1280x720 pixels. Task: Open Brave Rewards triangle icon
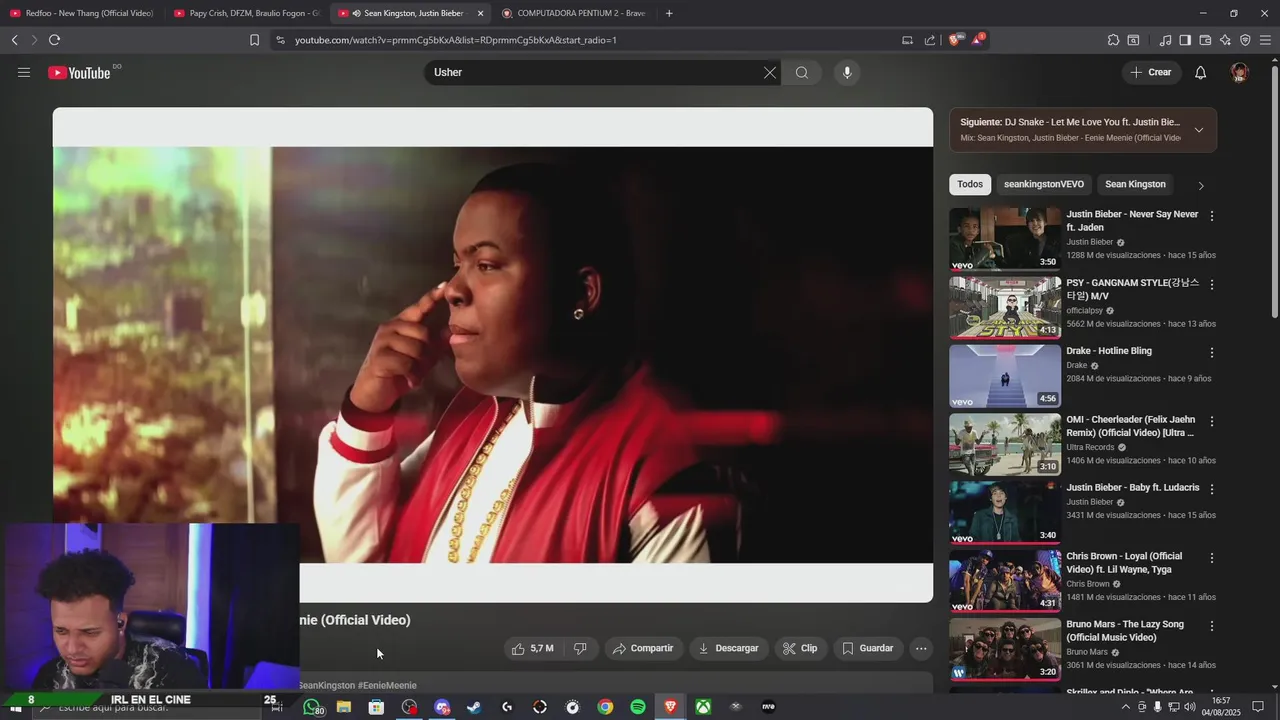[x=977, y=40]
